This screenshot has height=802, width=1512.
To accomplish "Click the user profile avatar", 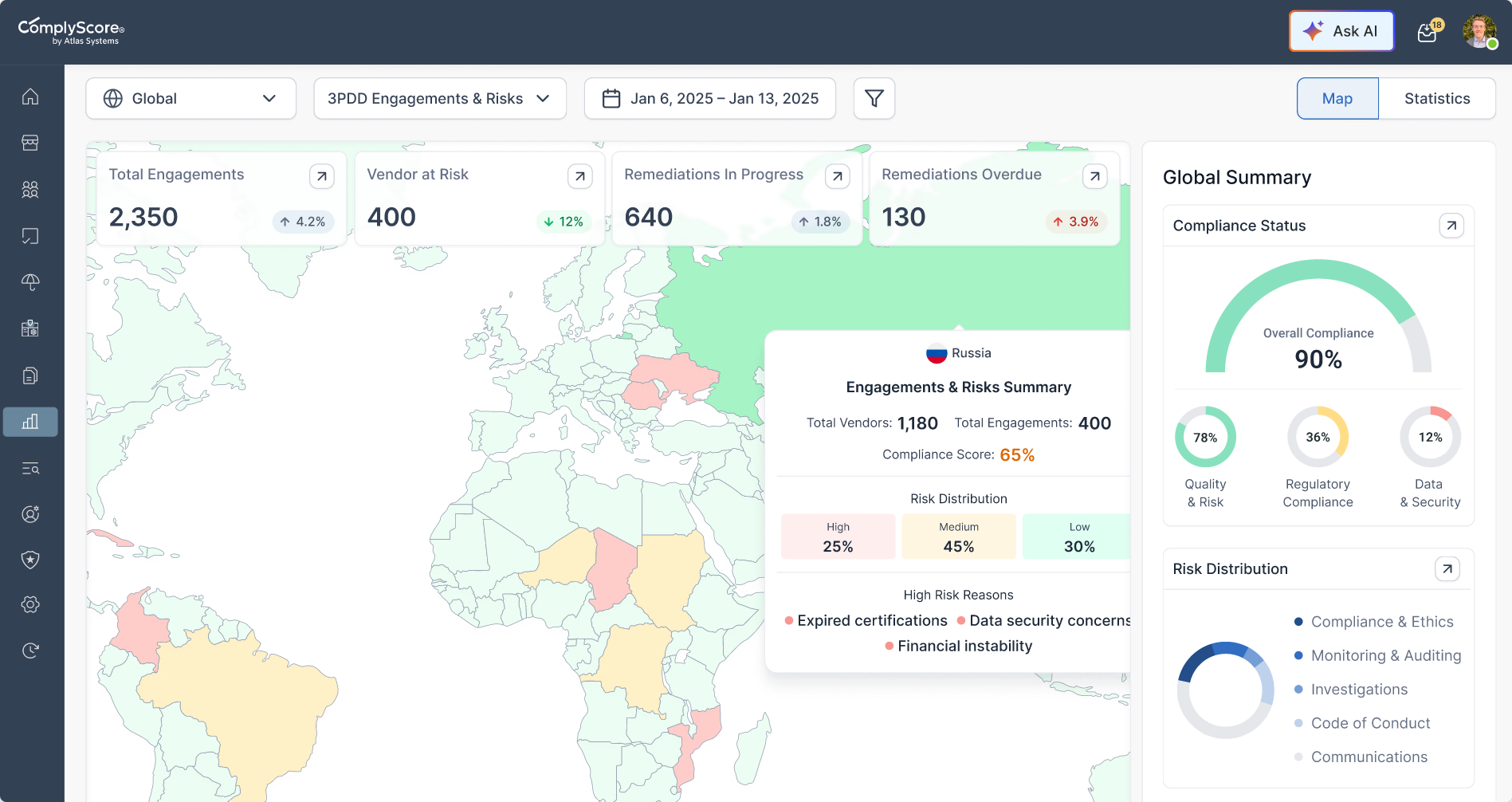I will (x=1479, y=32).
